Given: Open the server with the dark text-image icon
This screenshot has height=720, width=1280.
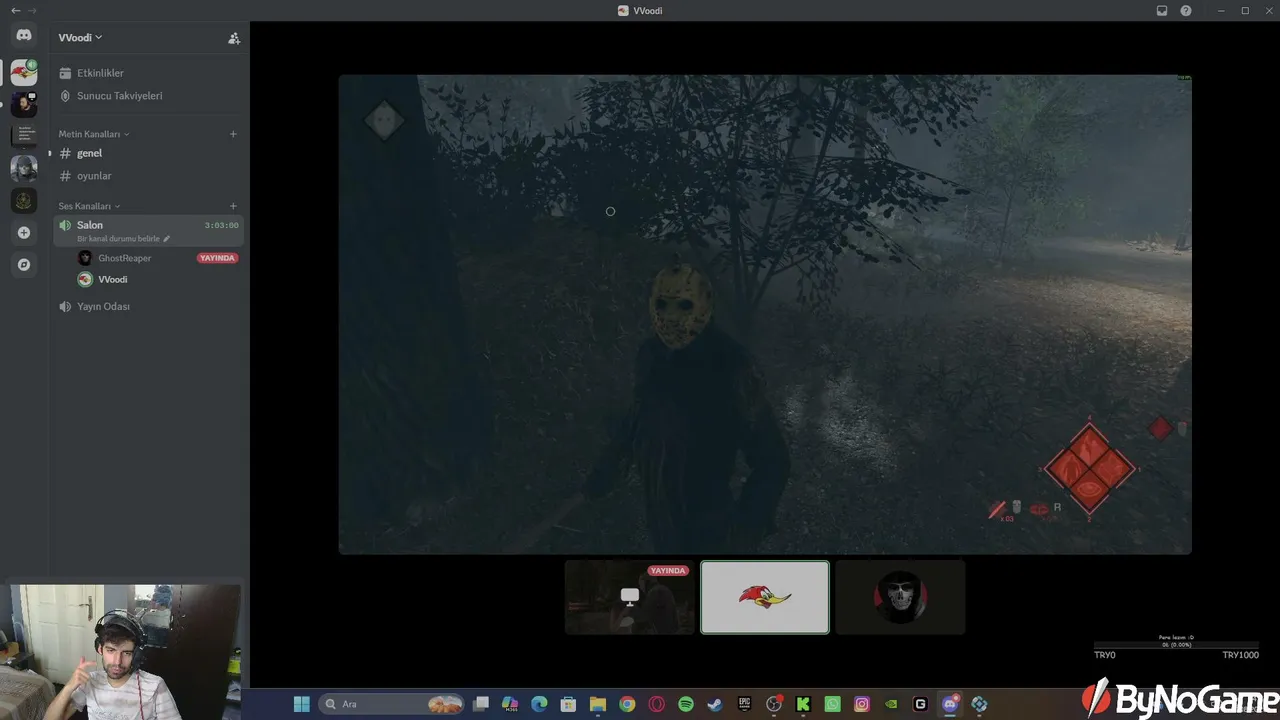Looking at the screenshot, I should [x=24, y=136].
